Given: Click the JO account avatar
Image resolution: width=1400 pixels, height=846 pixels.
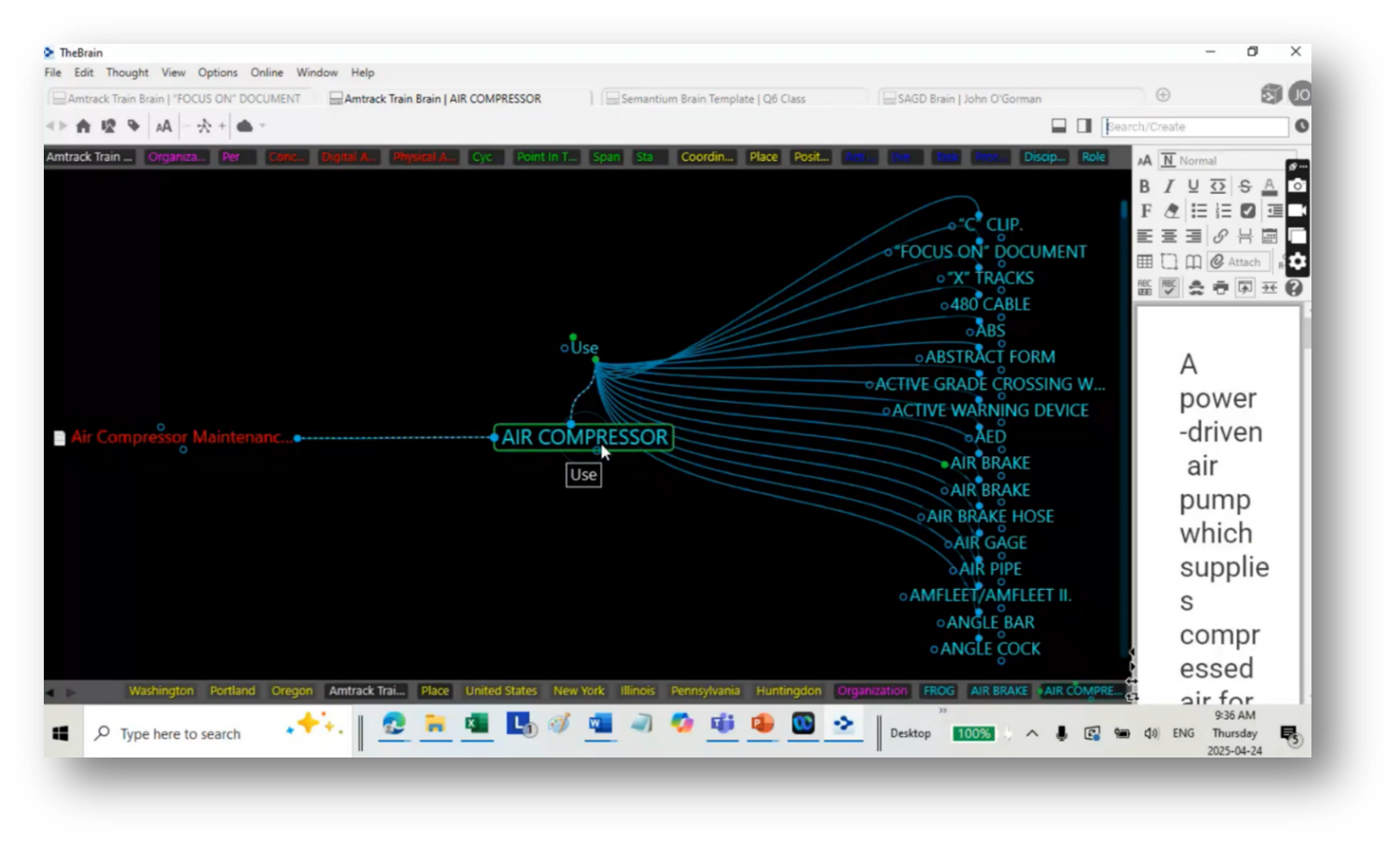Looking at the screenshot, I should [x=1300, y=94].
